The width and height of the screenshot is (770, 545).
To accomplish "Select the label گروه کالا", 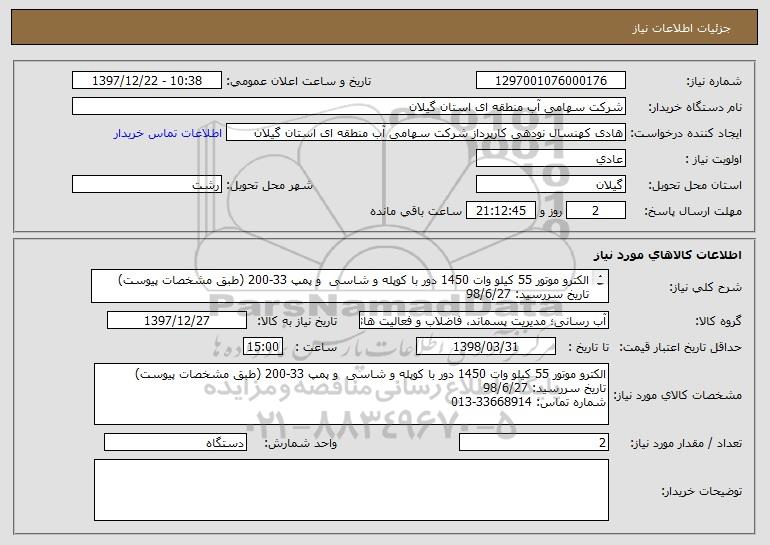I will (x=718, y=321).
